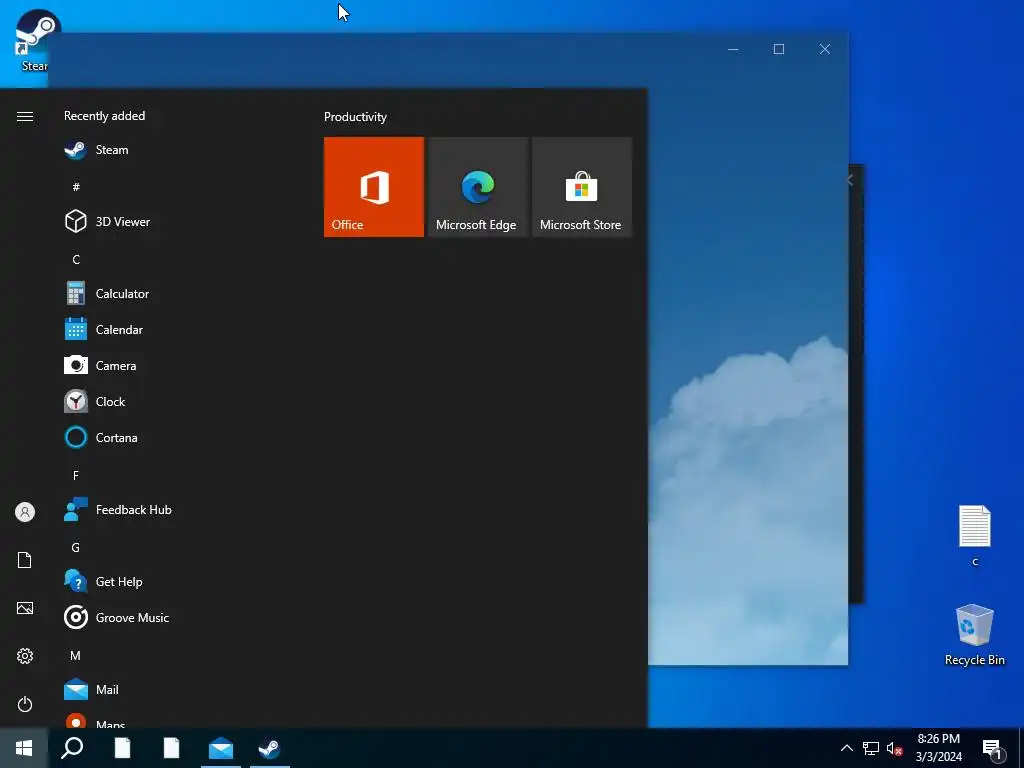Click the # group header

click(x=76, y=187)
